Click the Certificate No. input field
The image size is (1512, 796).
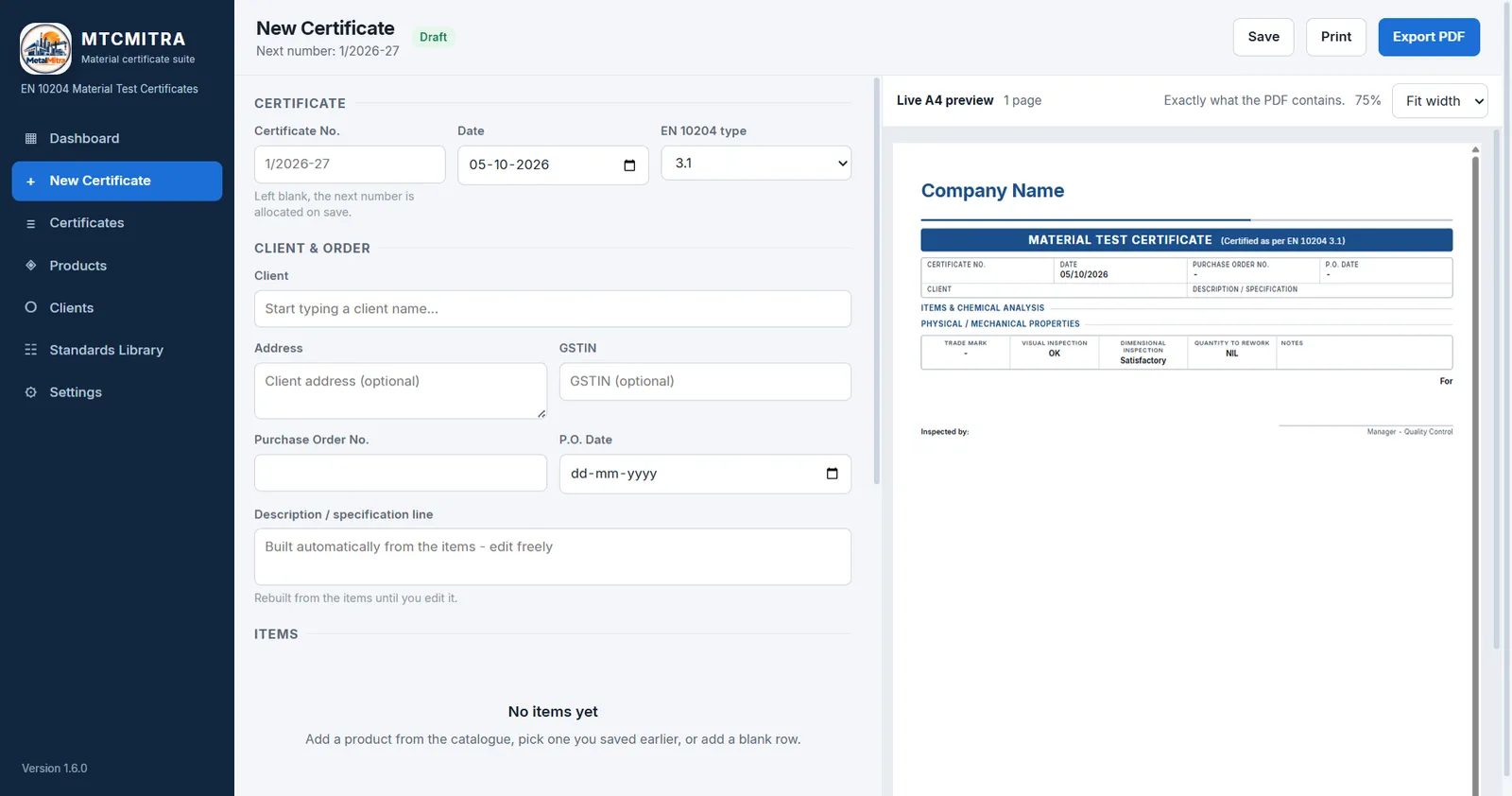click(x=350, y=164)
